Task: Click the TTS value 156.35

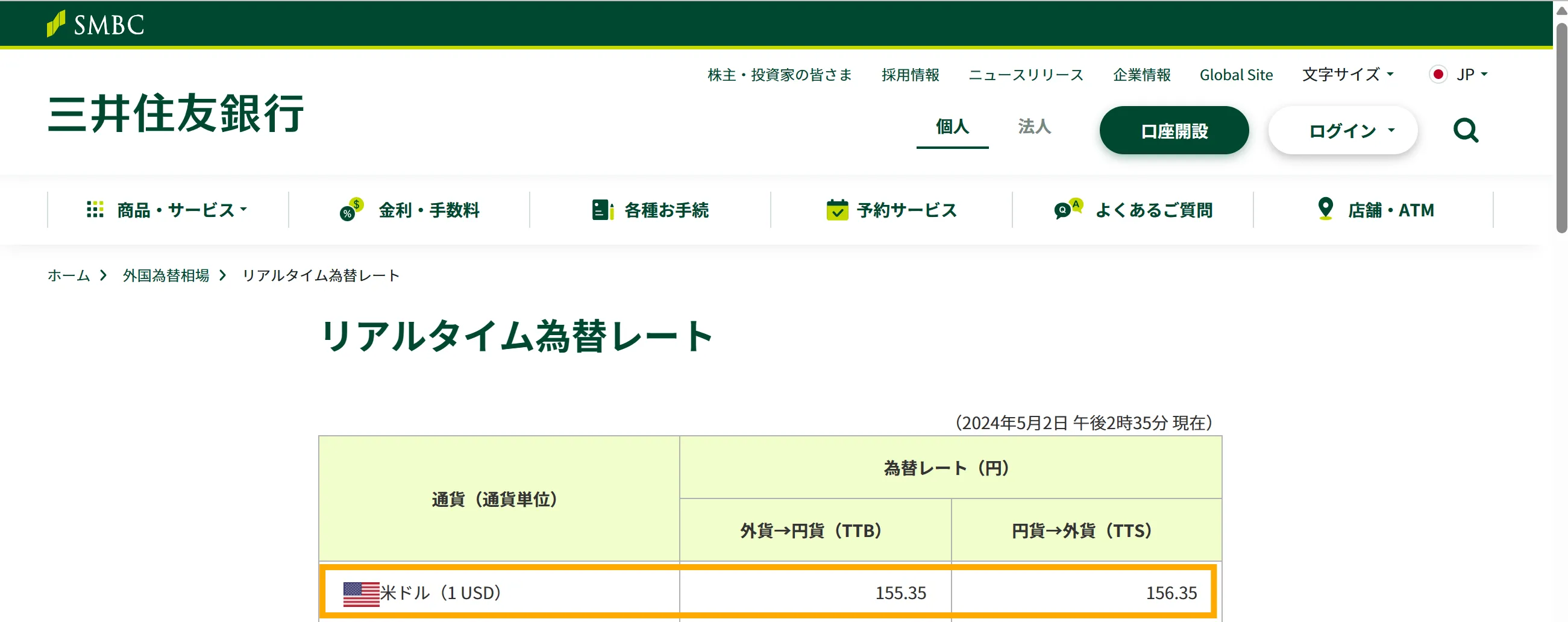Action: coord(1171,594)
